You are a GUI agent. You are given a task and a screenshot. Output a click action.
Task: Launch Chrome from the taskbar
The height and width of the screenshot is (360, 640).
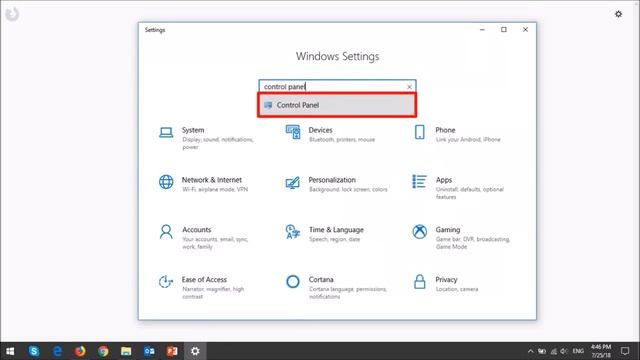pyautogui.click(x=103, y=351)
